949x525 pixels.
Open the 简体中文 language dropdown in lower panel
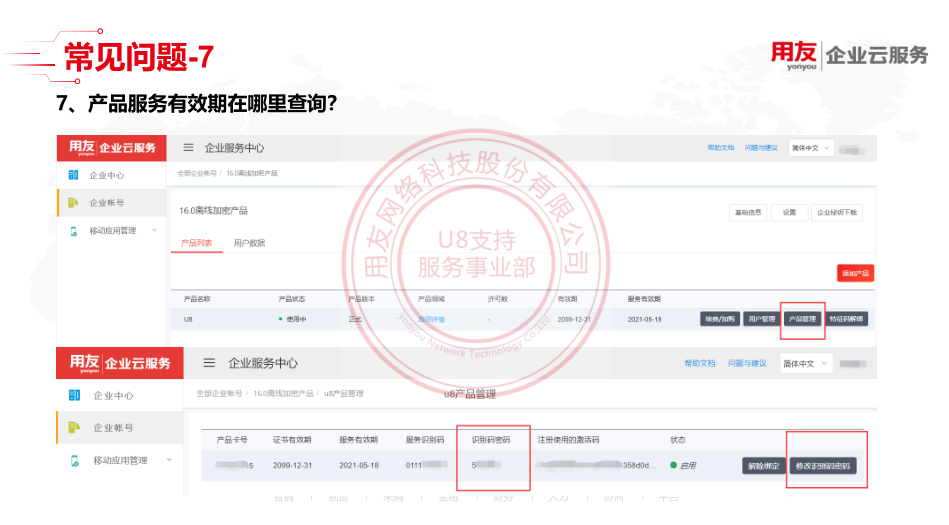point(804,363)
